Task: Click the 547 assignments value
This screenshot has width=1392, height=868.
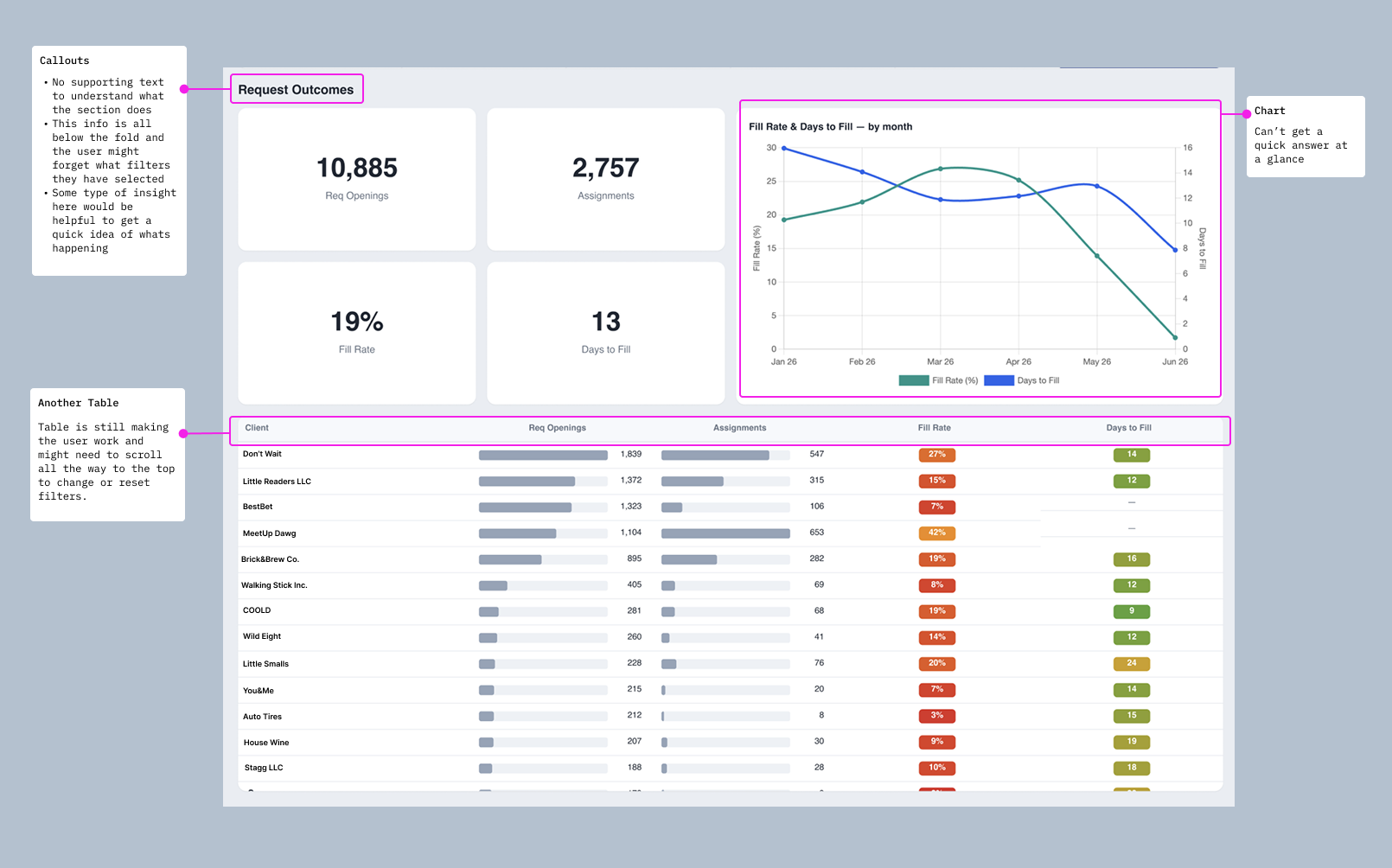Action: [817, 454]
